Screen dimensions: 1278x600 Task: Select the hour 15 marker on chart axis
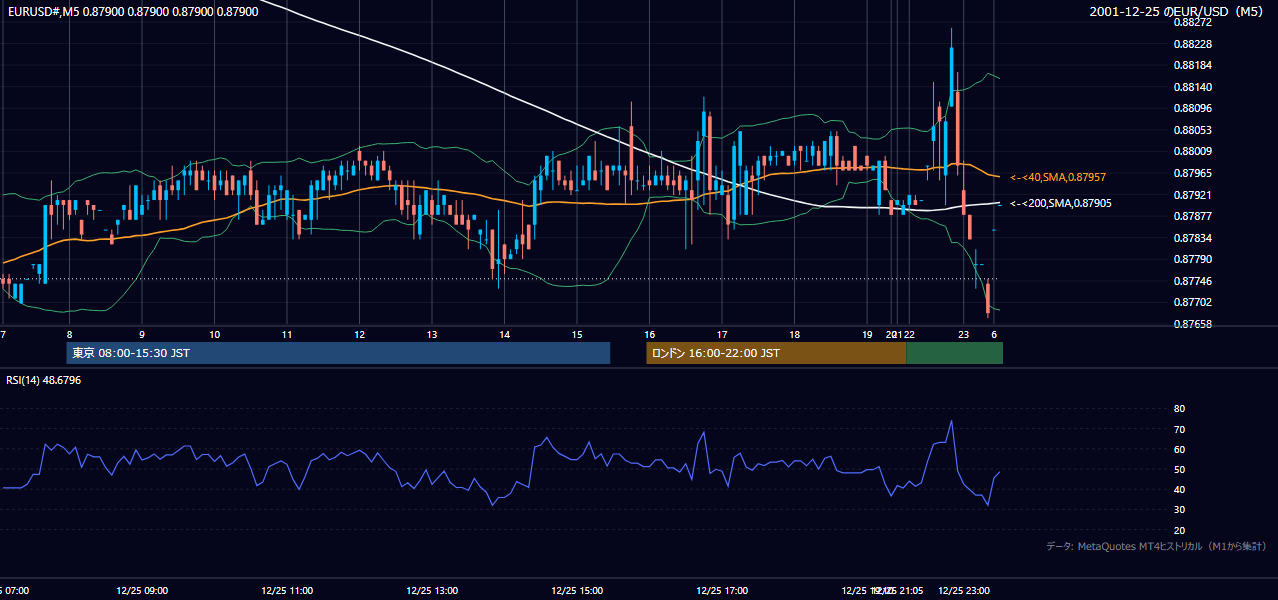577,334
